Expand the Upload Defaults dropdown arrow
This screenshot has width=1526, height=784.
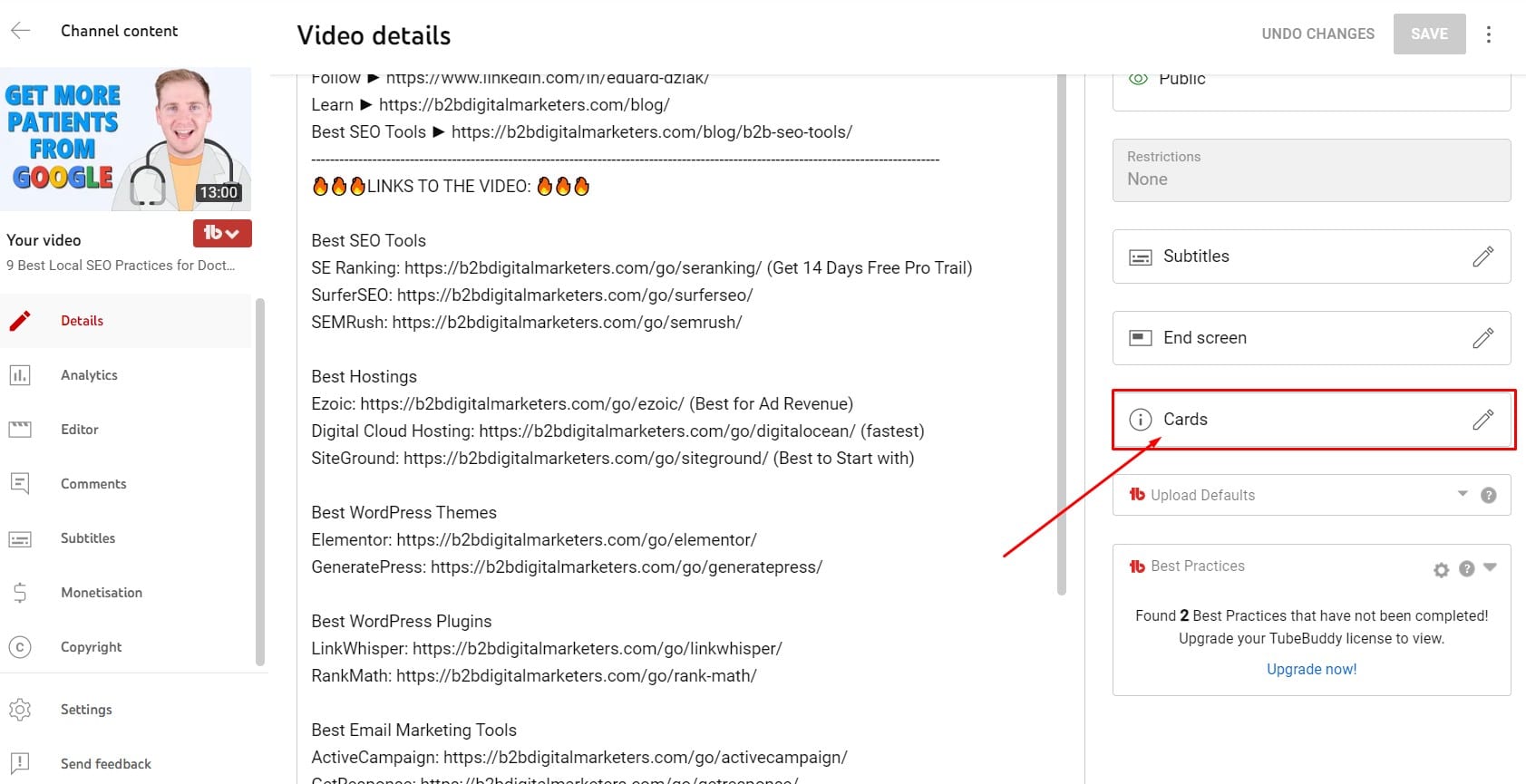click(1463, 494)
